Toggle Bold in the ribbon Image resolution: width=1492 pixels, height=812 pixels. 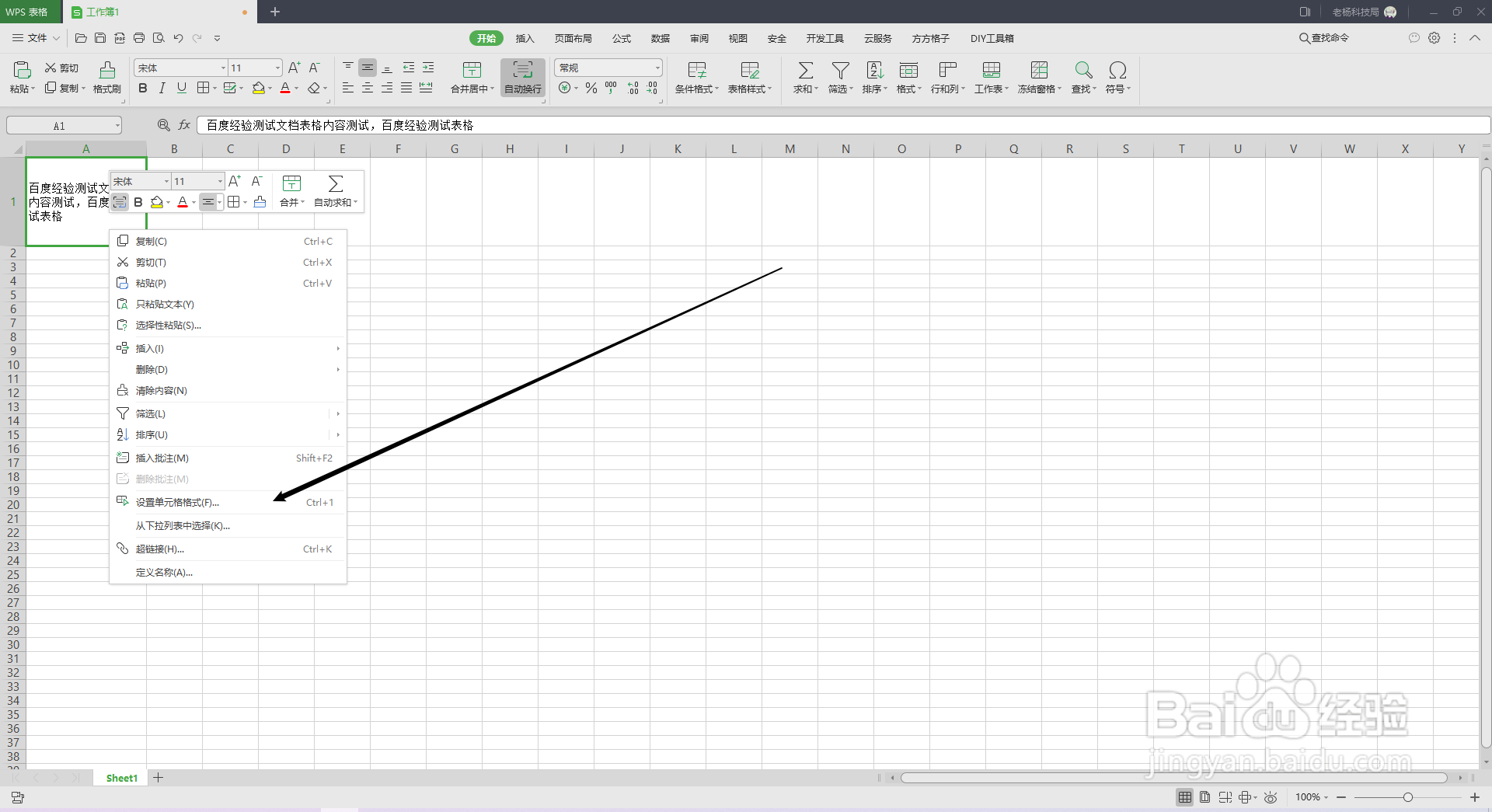(142, 88)
